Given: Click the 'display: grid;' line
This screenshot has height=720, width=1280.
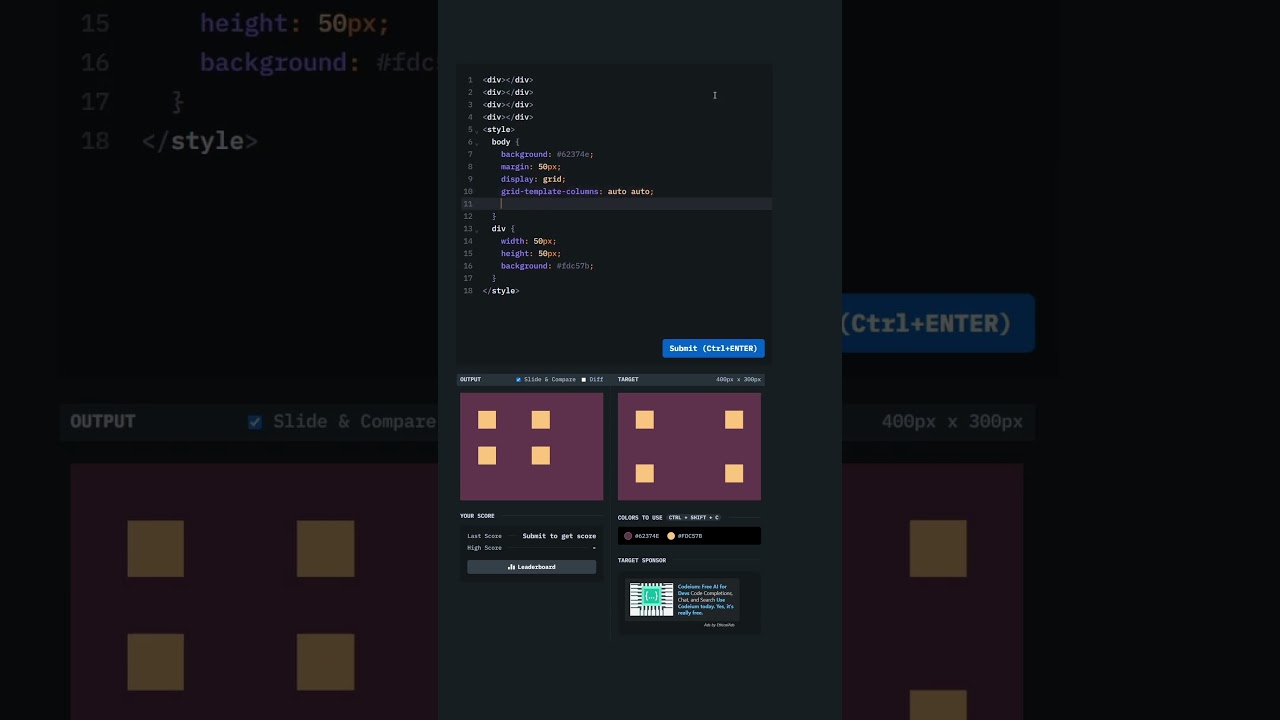Looking at the screenshot, I should [533, 179].
